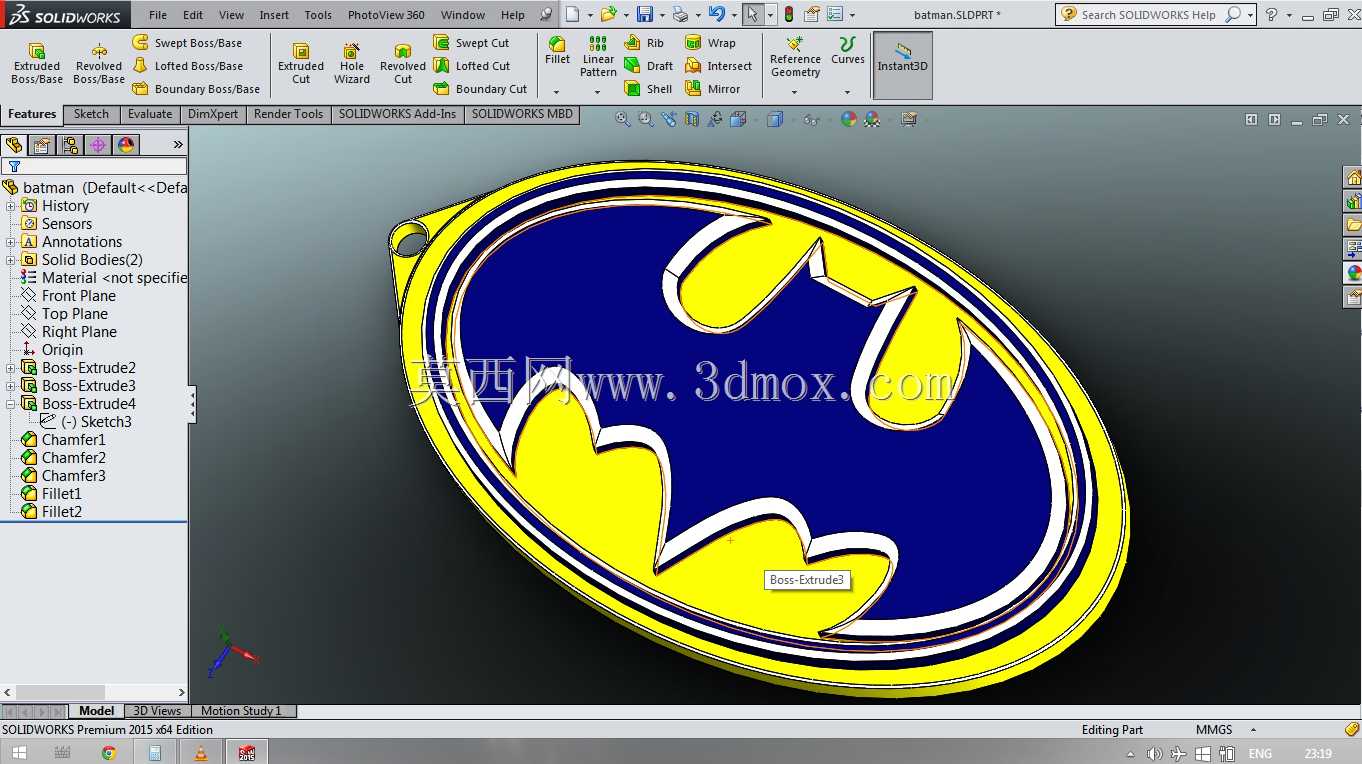This screenshot has width=1362, height=764.
Task: Open the Curves tool
Action: [848, 51]
